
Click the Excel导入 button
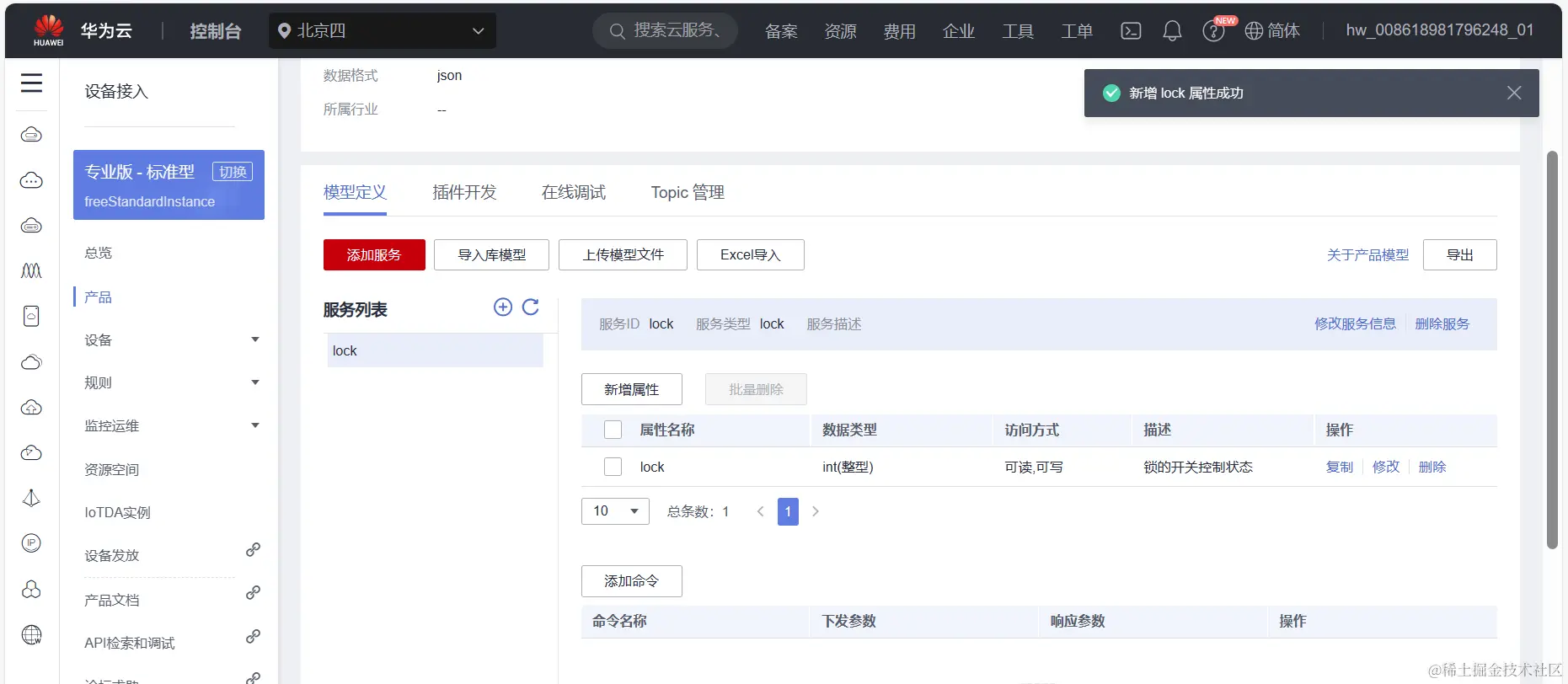750,254
